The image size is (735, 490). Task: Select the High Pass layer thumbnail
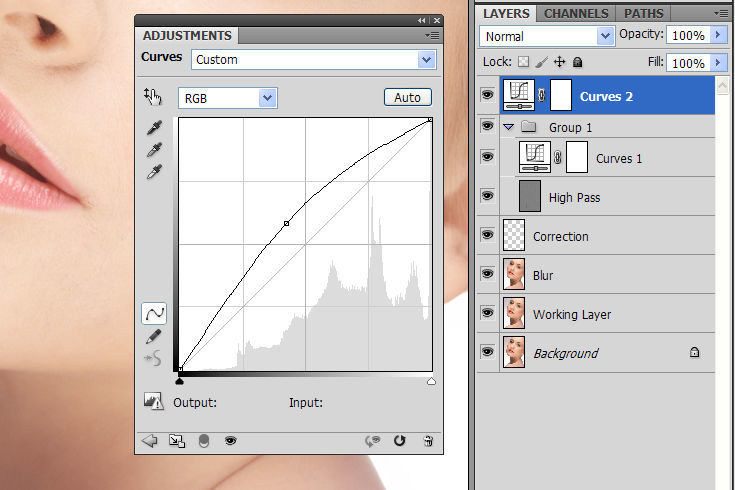click(x=530, y=196)
